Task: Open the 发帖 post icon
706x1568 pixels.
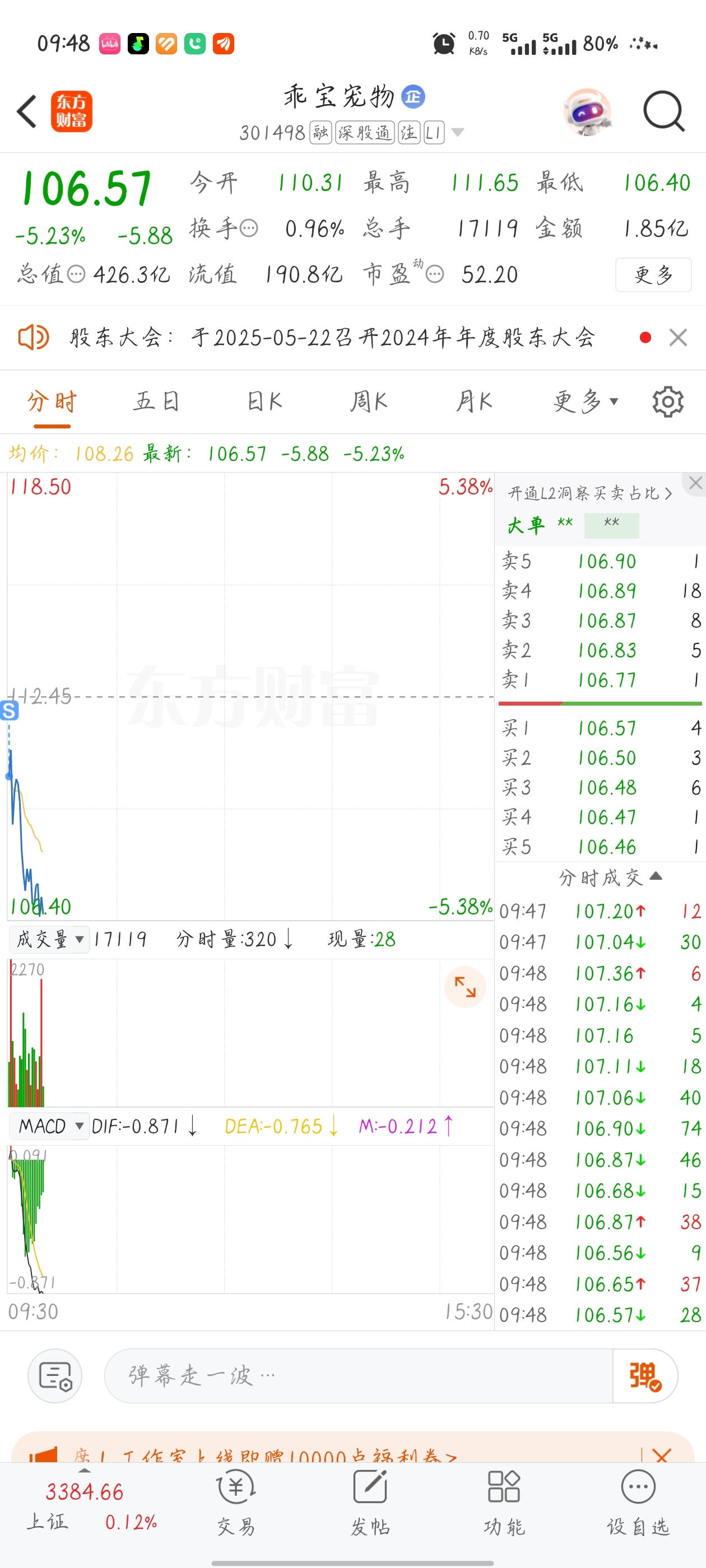Action: pos(370,1502)
